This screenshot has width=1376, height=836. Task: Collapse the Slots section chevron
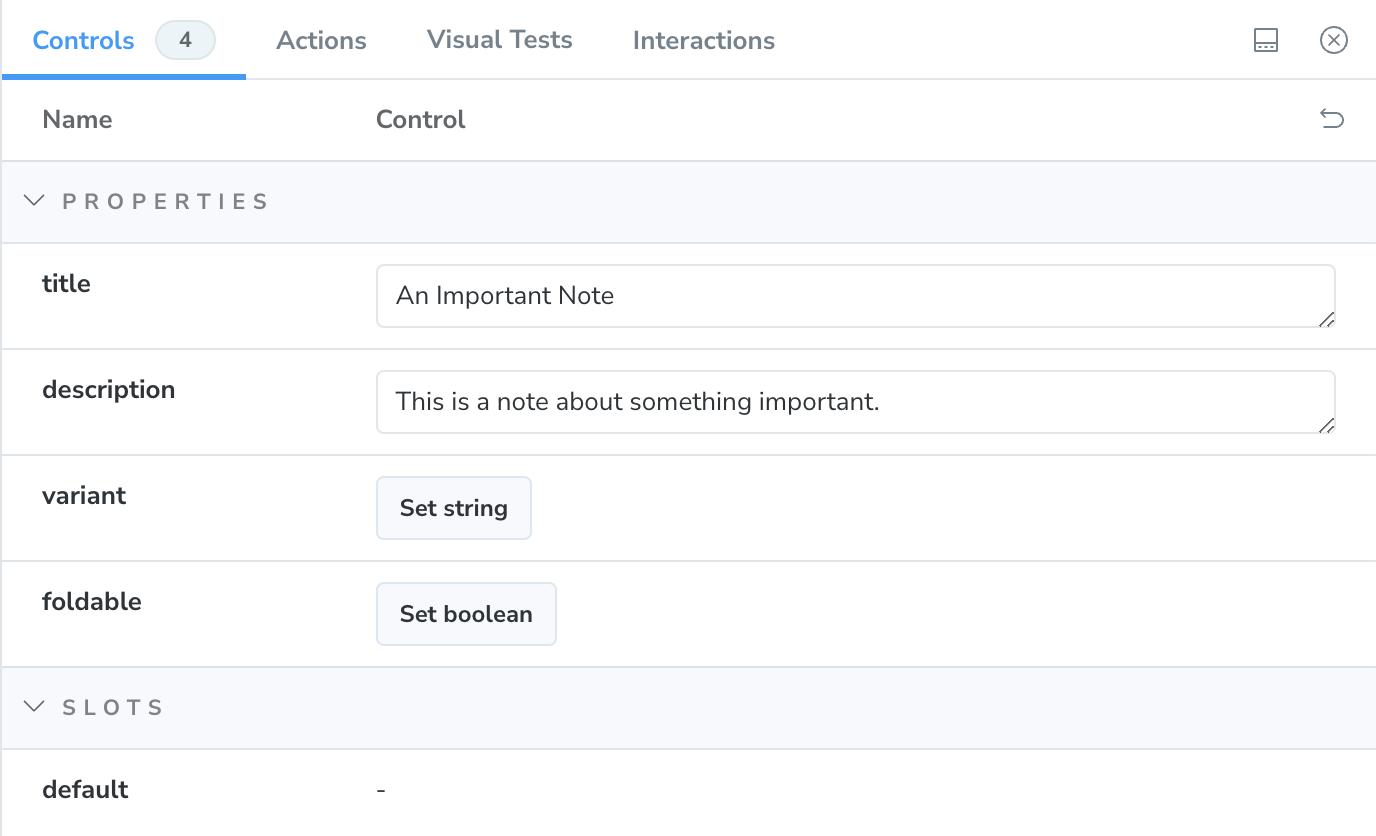point(34,707)
